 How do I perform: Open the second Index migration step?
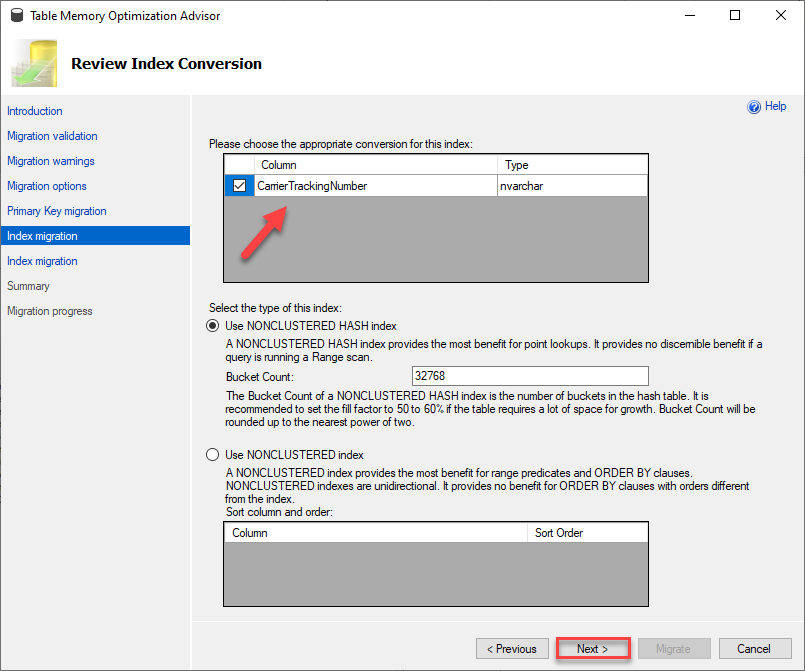[x=42, y=261]
